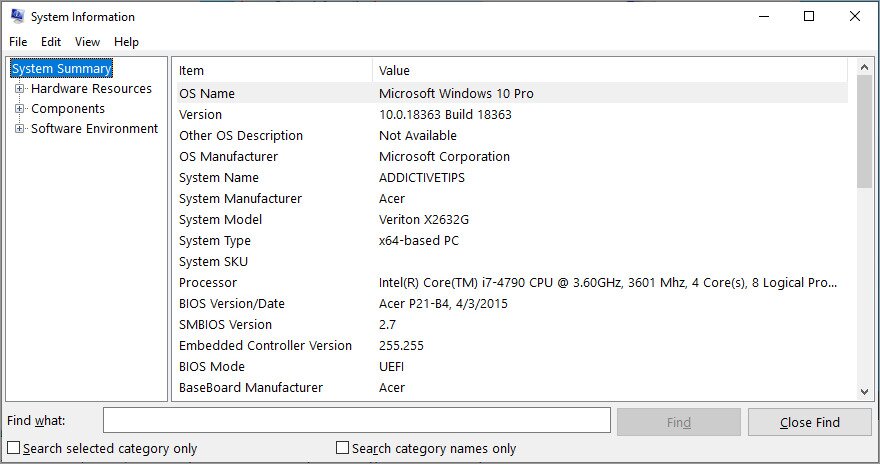Enable Search category names only checkbox
This screenshot has height=464, width=880.
pyautogui.click(x=343, y=448)
